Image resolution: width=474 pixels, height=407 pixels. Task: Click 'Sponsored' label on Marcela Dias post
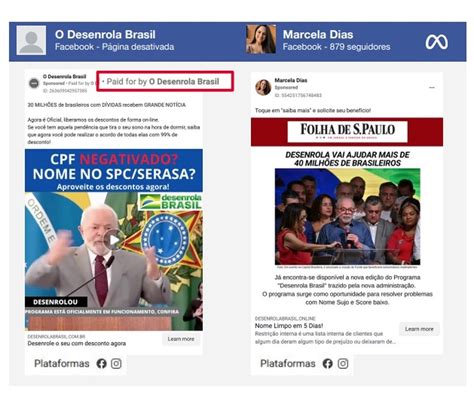pos(286,87)
